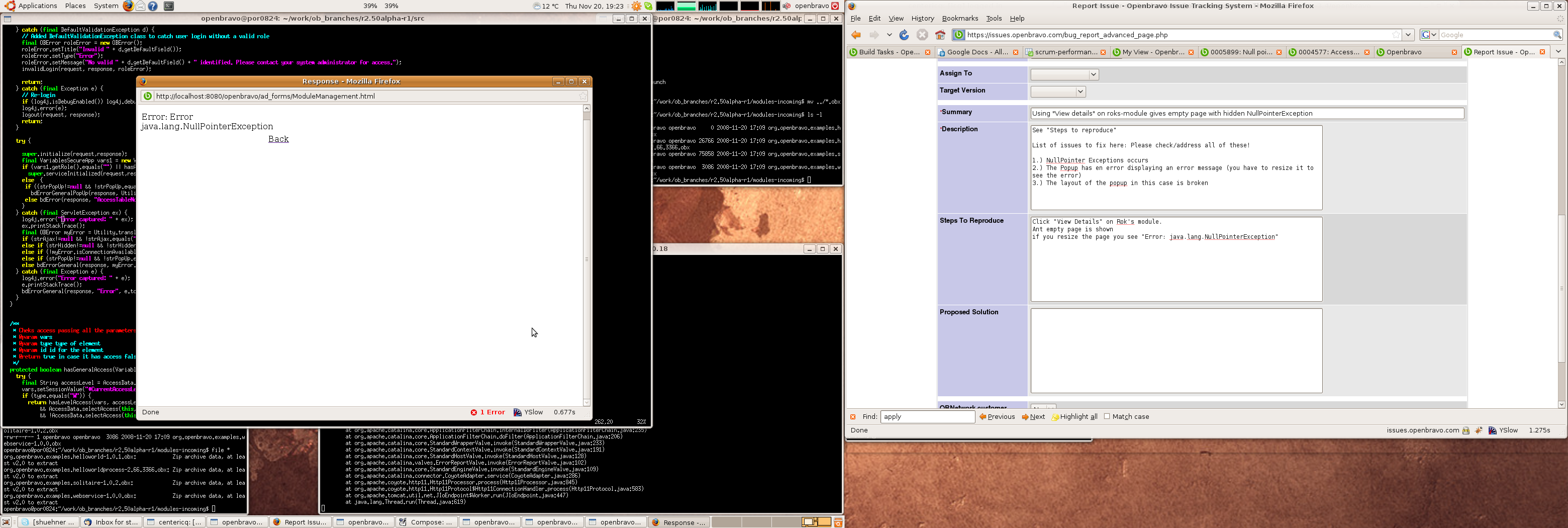Viewport: 1568px width, 528px height.
Task: Click the browser Back arrow button
Action: point(856,35)
